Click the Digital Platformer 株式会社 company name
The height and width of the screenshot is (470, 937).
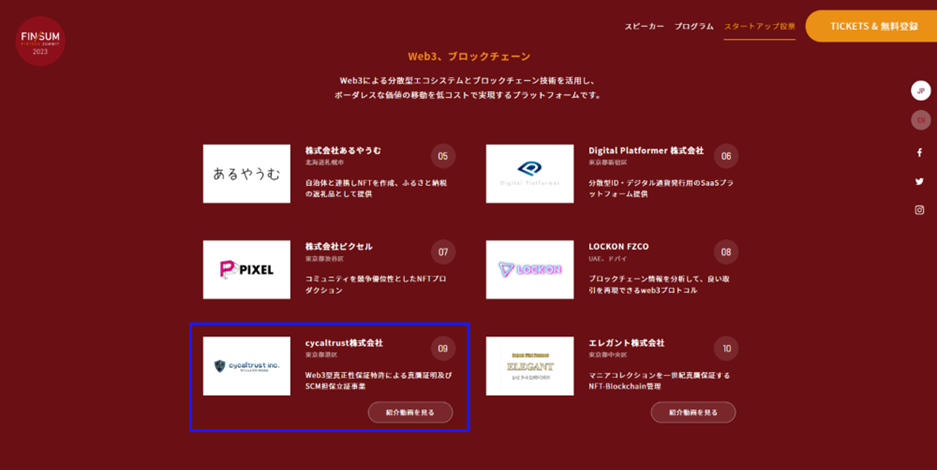click(x=646, y=150)
